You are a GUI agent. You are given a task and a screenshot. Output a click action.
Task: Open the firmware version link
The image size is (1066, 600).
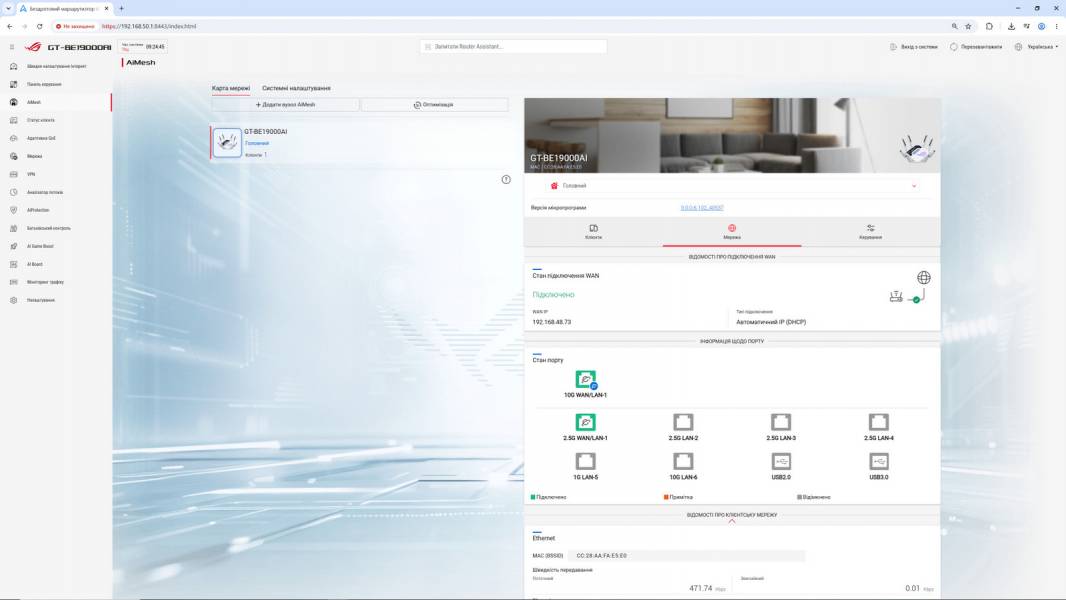point(702,208)
